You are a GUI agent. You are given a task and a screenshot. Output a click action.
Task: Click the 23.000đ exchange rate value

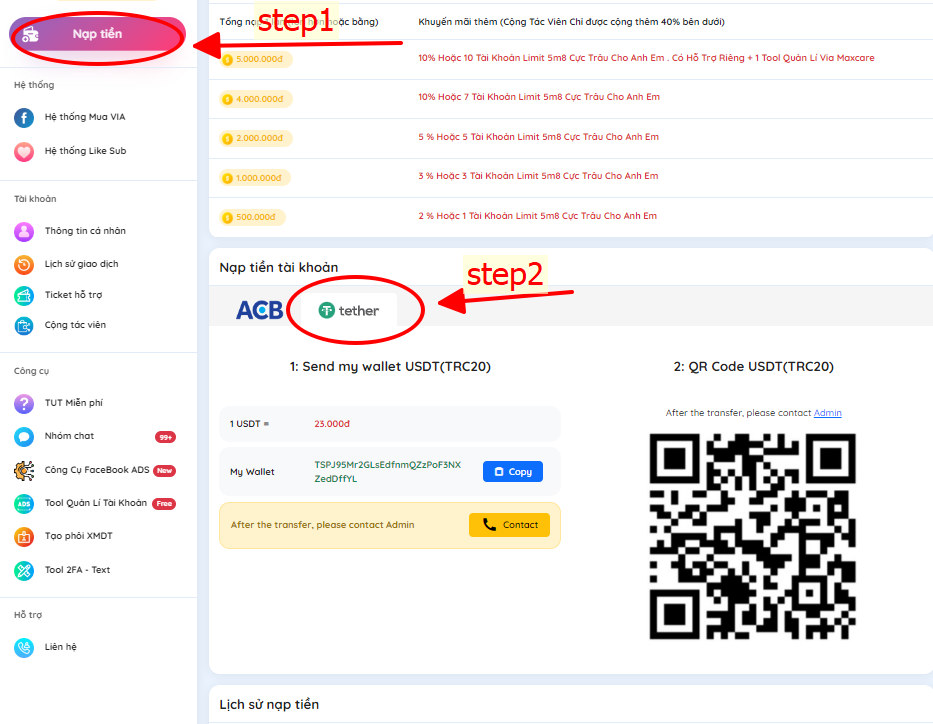[x=332, y=424]
